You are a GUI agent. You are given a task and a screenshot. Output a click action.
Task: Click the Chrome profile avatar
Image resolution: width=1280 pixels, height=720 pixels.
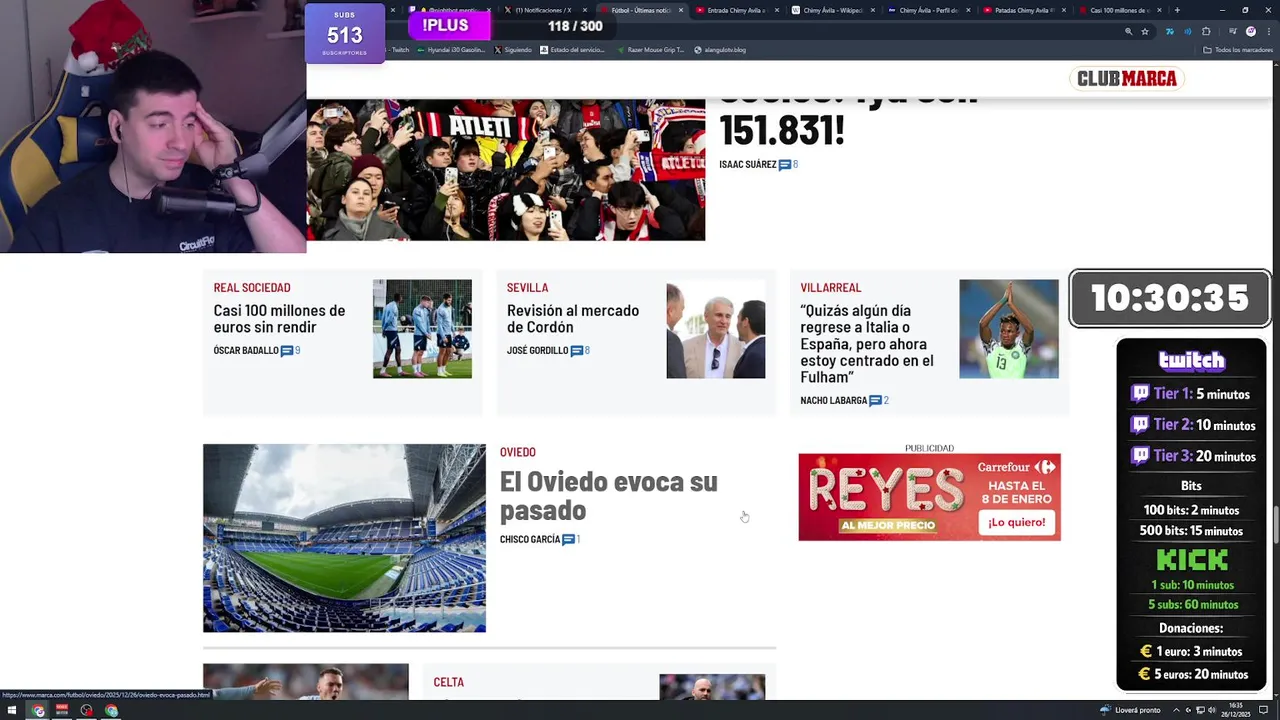click(x=1251, y=31)
